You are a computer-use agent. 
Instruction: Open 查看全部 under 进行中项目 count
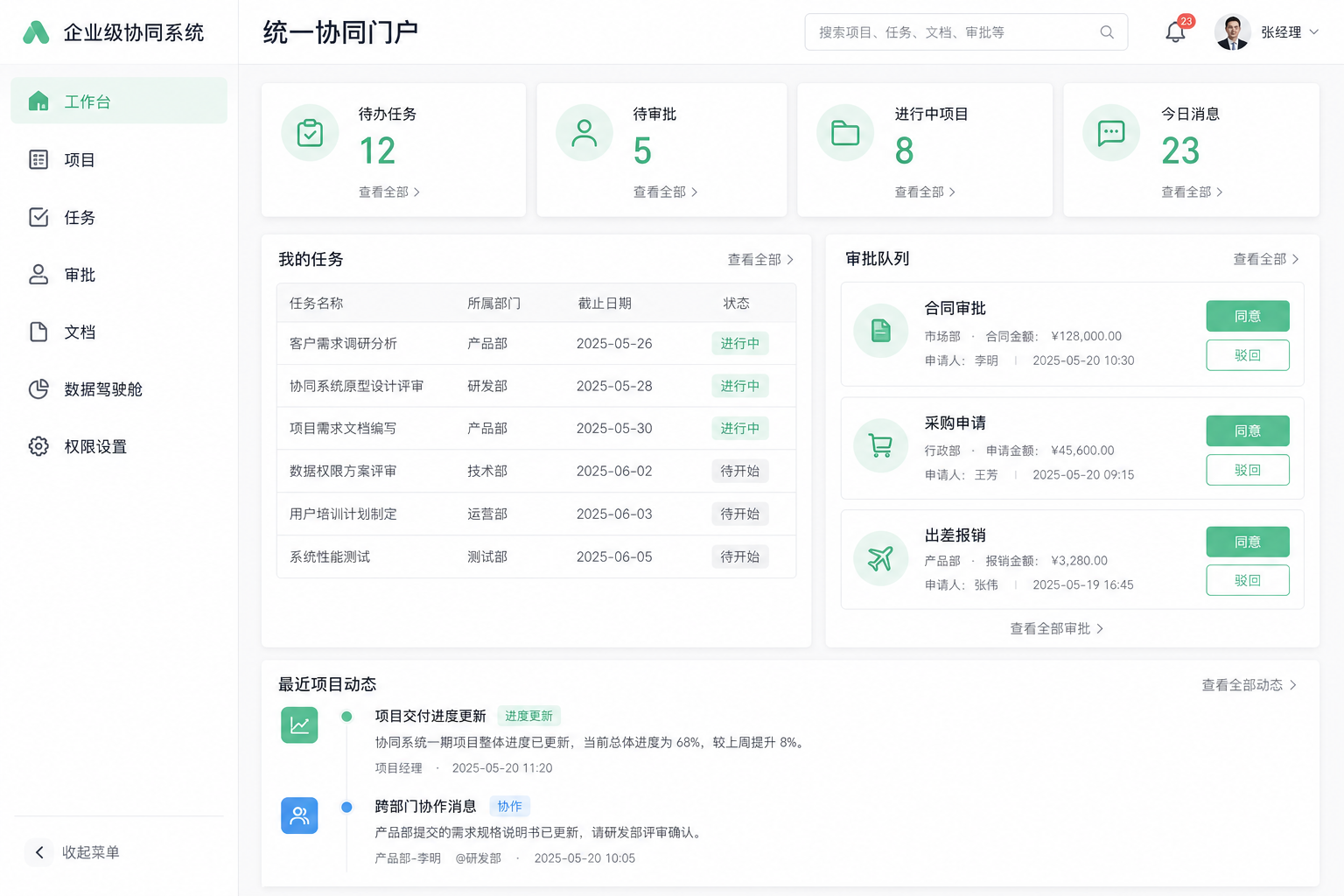[x=925, y=192]
